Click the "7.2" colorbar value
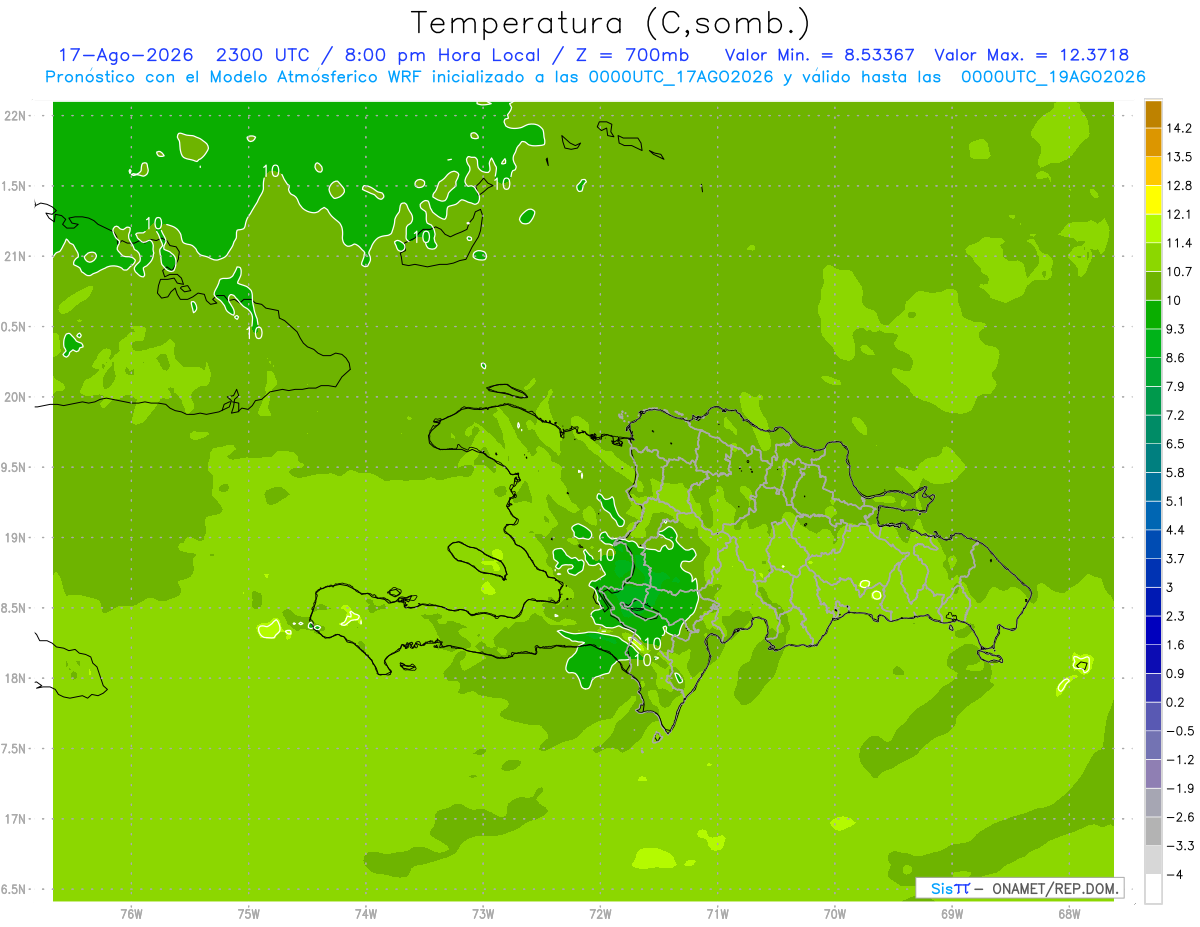 click(1176, 415)
